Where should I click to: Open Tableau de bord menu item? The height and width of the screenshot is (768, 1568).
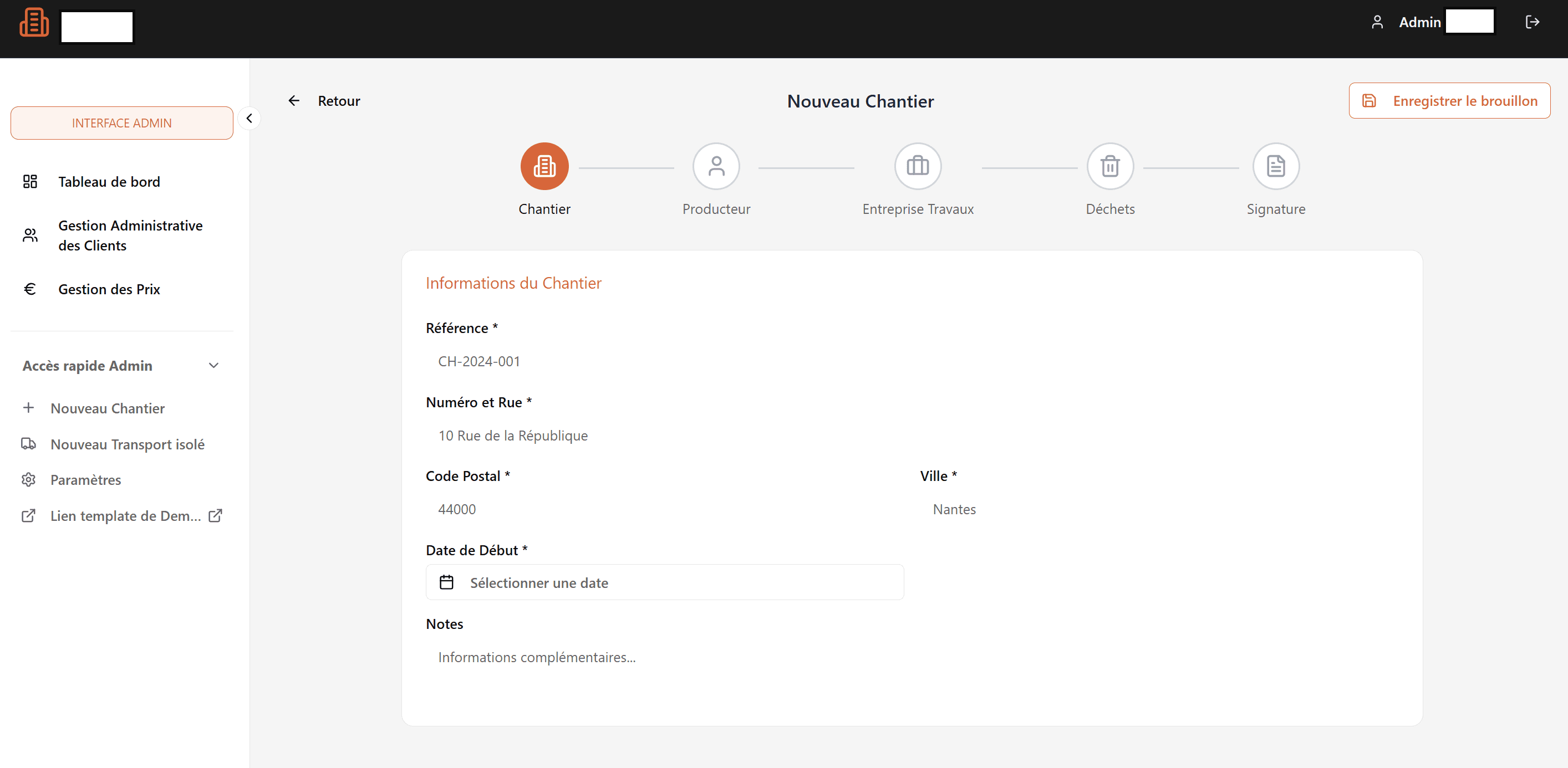109,181
